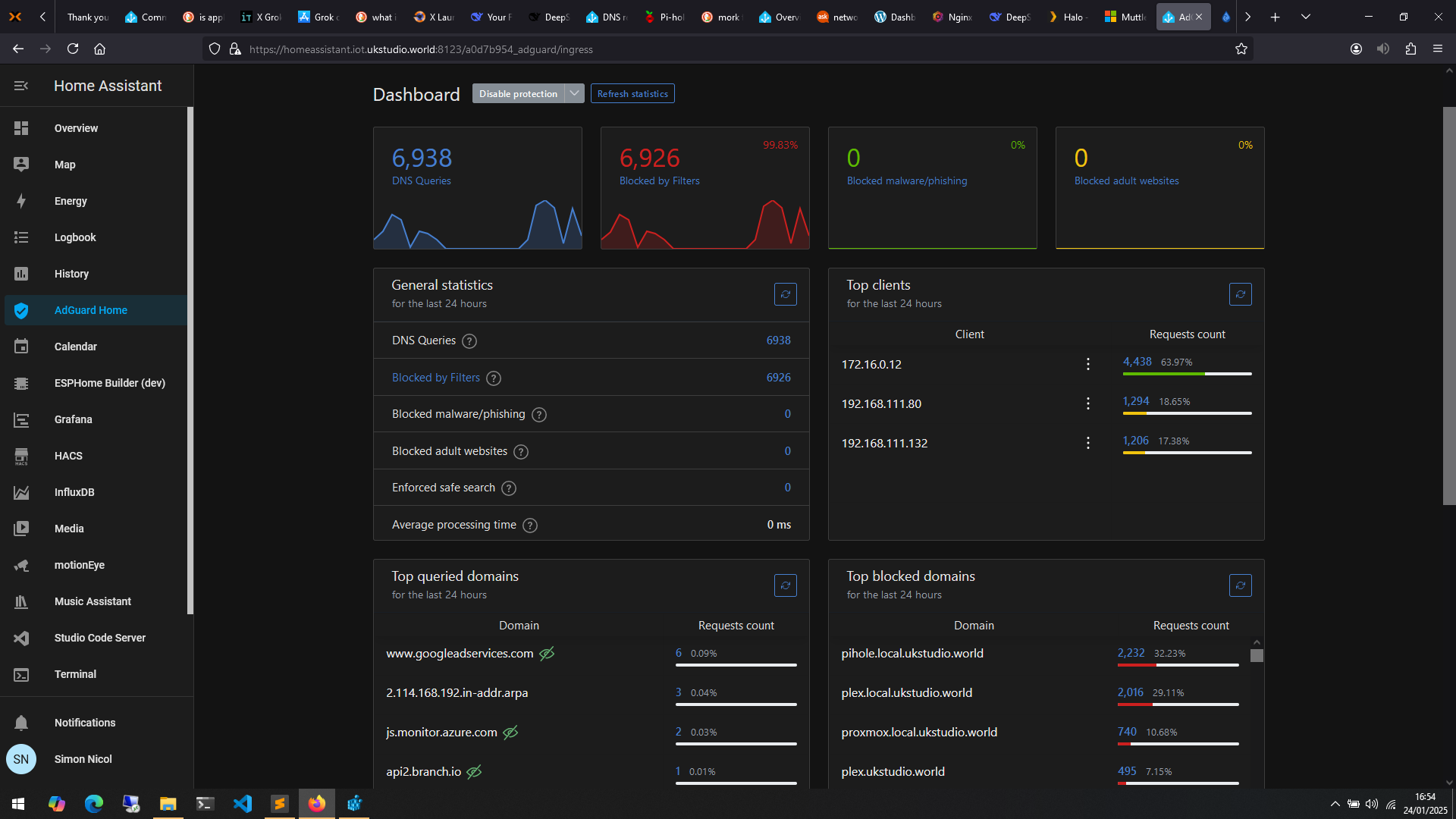Click the Grafana sidebar icon

(x=21, y=419)
